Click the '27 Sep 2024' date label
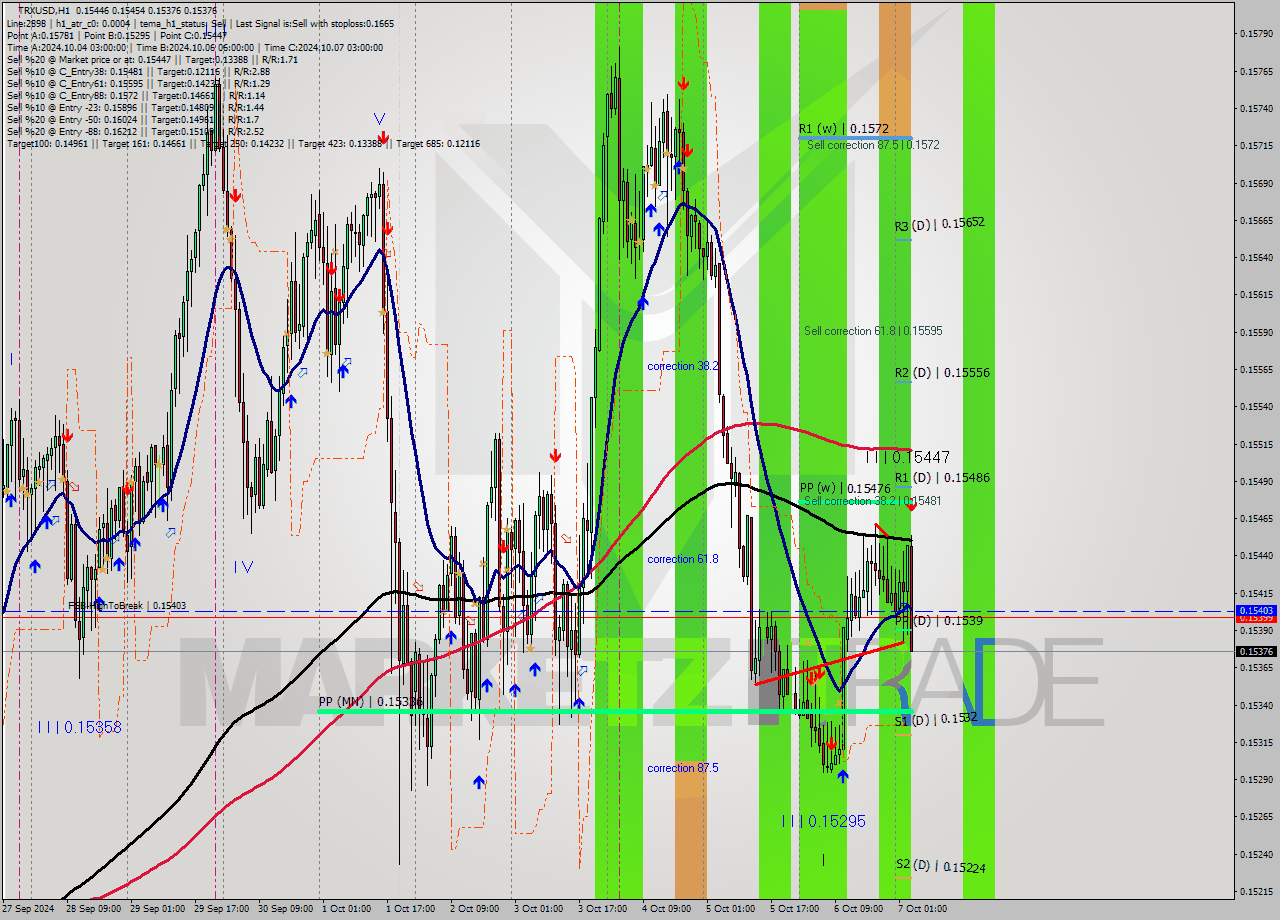This screenshot has width=1280, height=920. [28, 909]
